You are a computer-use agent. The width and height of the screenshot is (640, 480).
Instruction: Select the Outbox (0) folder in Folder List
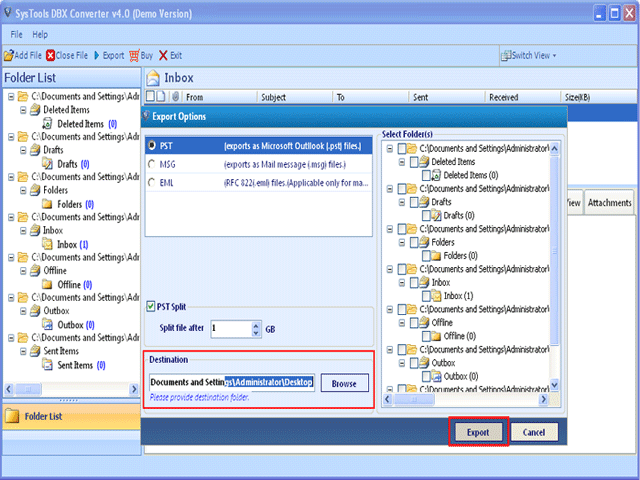pyautogui.click(x=76, y=325)
